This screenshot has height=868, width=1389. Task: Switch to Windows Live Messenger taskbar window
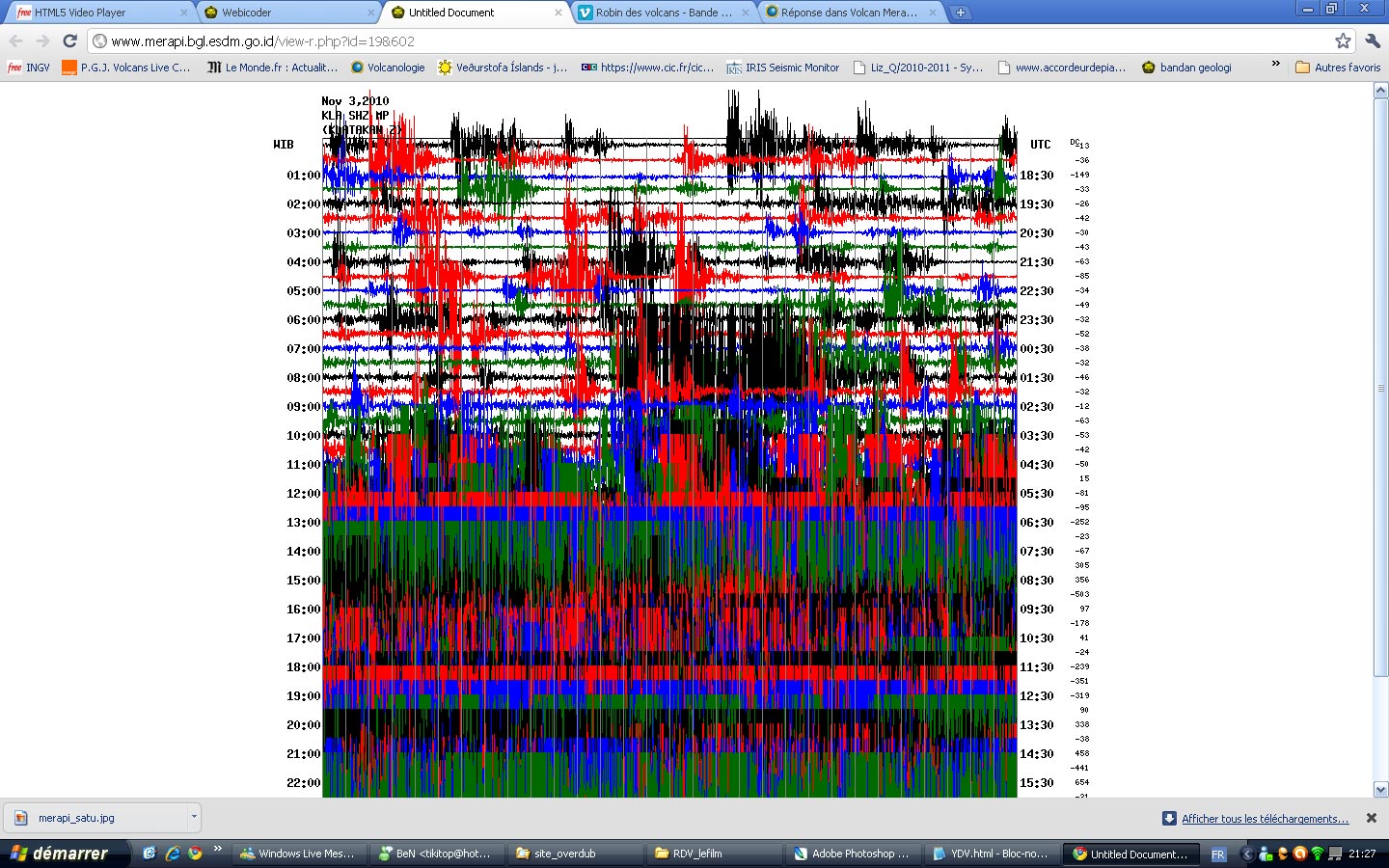click(x=299, y=854)
